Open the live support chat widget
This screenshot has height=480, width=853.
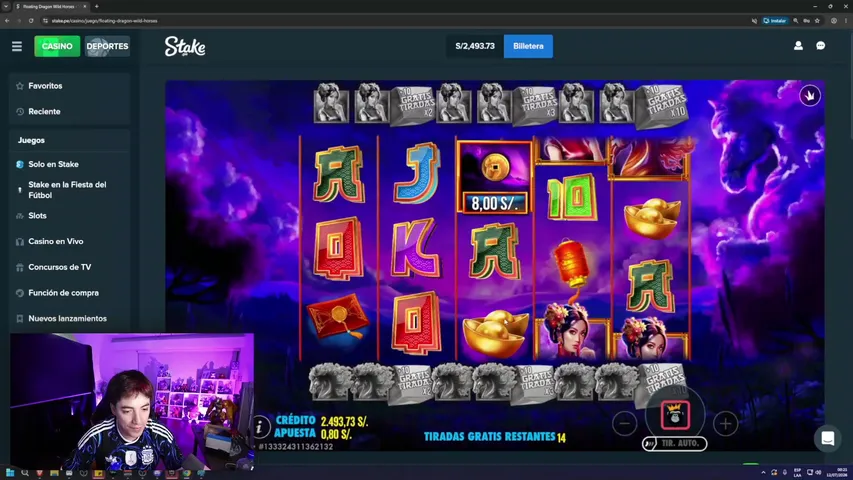[x=827, y=438]
